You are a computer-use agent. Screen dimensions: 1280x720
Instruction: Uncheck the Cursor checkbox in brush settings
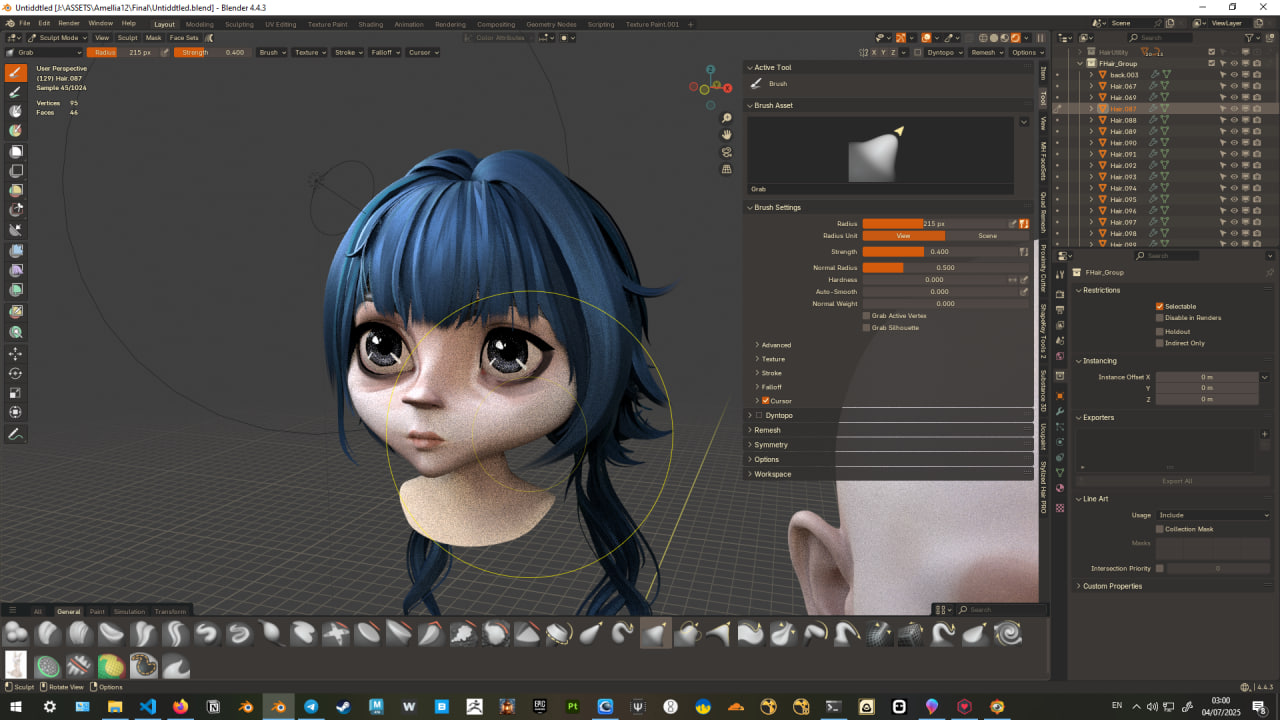[x=766, y=401]
